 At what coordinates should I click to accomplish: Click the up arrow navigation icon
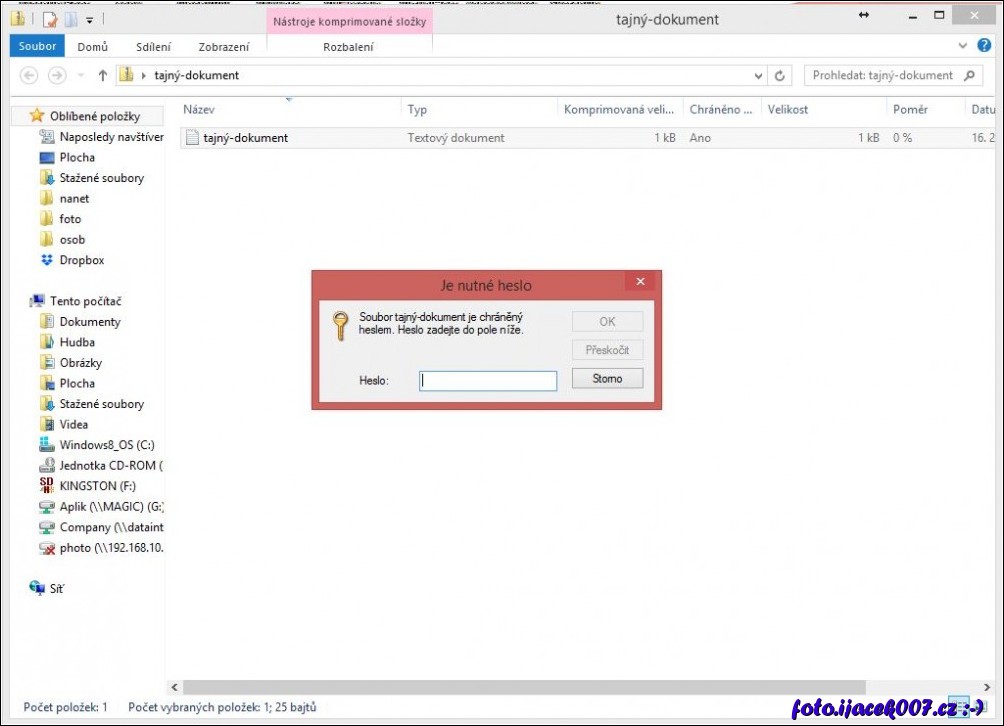click(x=102, y=76)
